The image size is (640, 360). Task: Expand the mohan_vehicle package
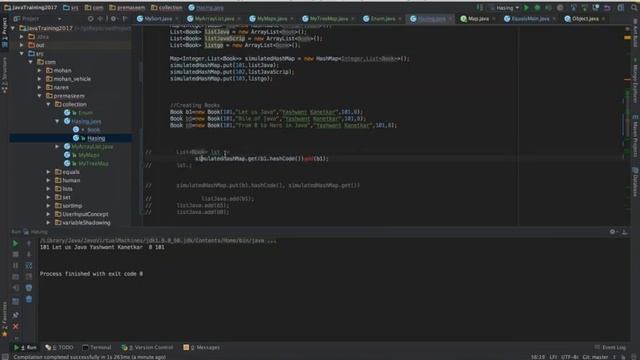pyautogui.click(x=40, y=79)
